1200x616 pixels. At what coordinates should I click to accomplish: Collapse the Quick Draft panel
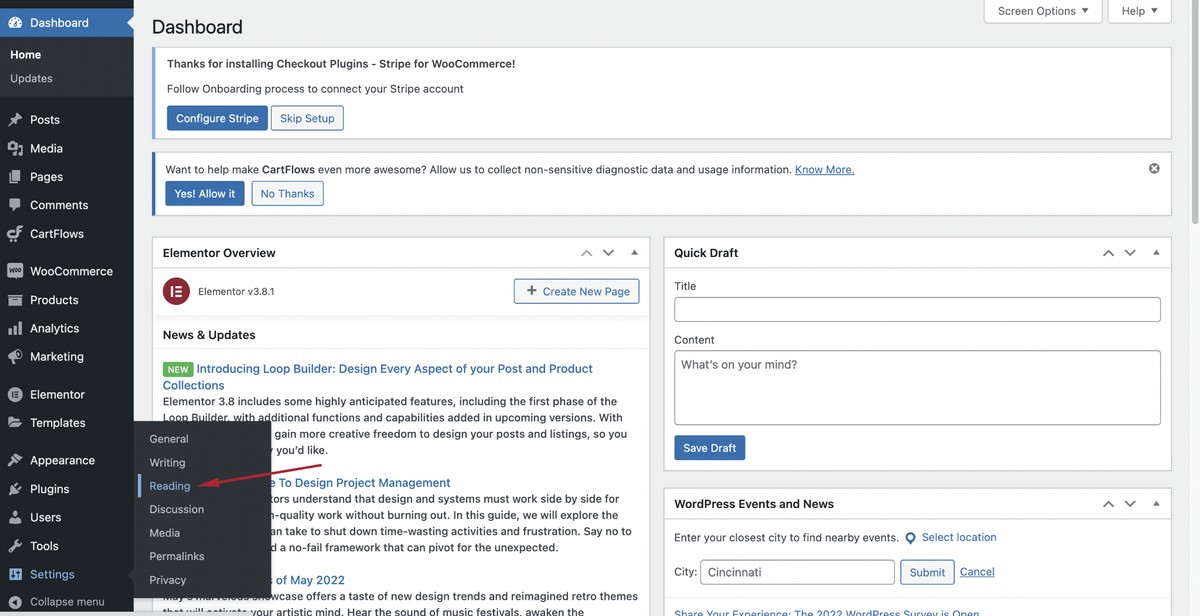(x=1156, y=253)
